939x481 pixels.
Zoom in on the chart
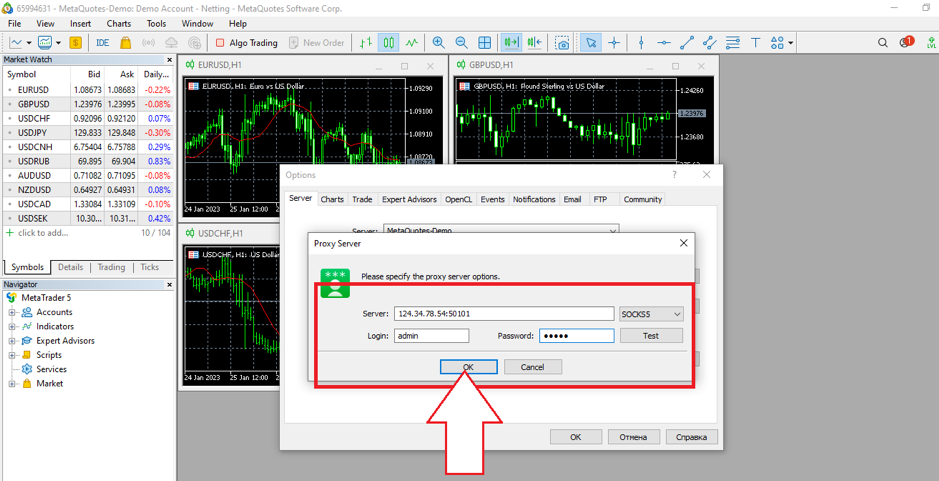pyautogui.click(x=438, y=43)
